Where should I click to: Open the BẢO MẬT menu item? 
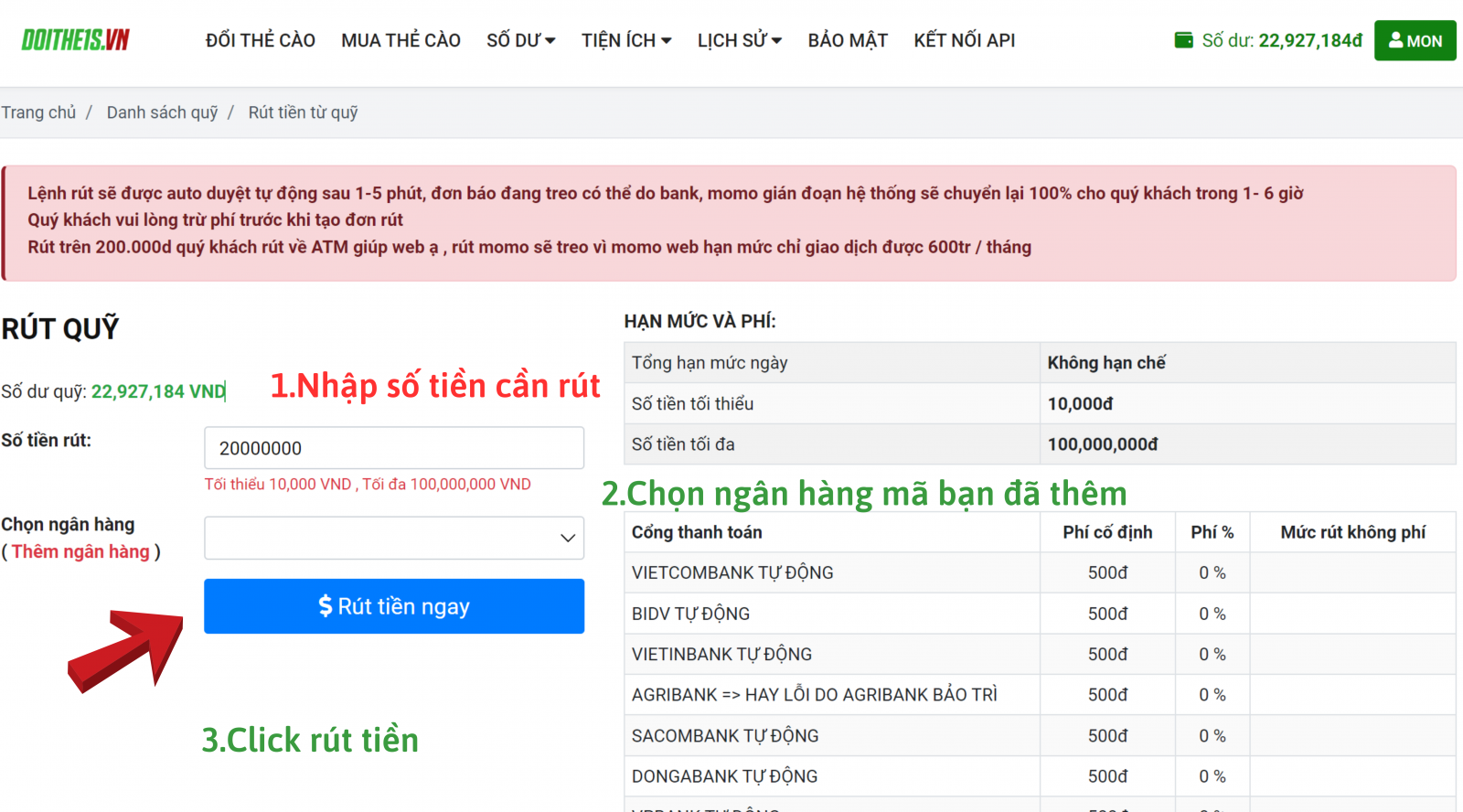848,40
